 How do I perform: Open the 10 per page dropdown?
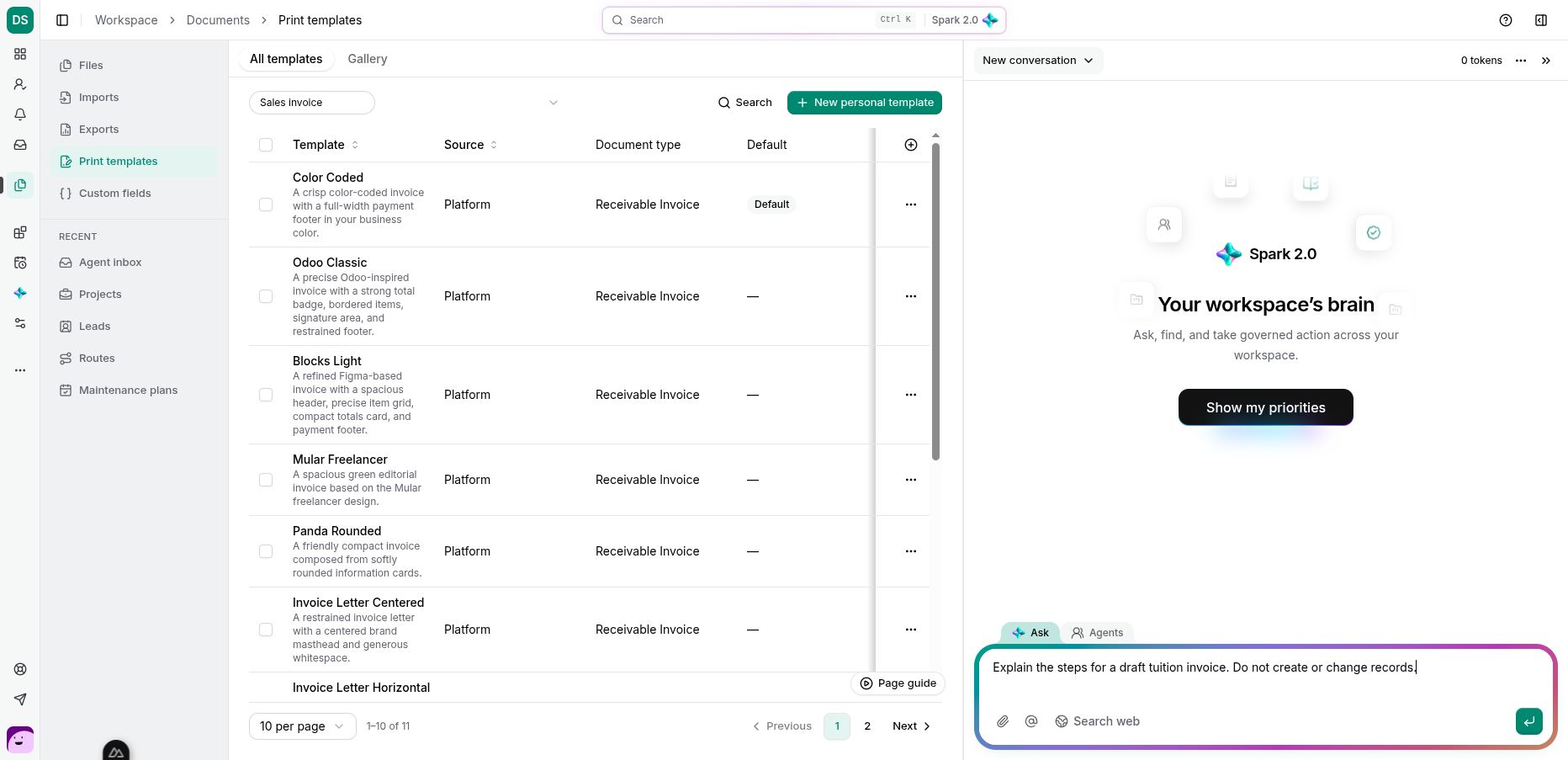click(x=303, y=726)
